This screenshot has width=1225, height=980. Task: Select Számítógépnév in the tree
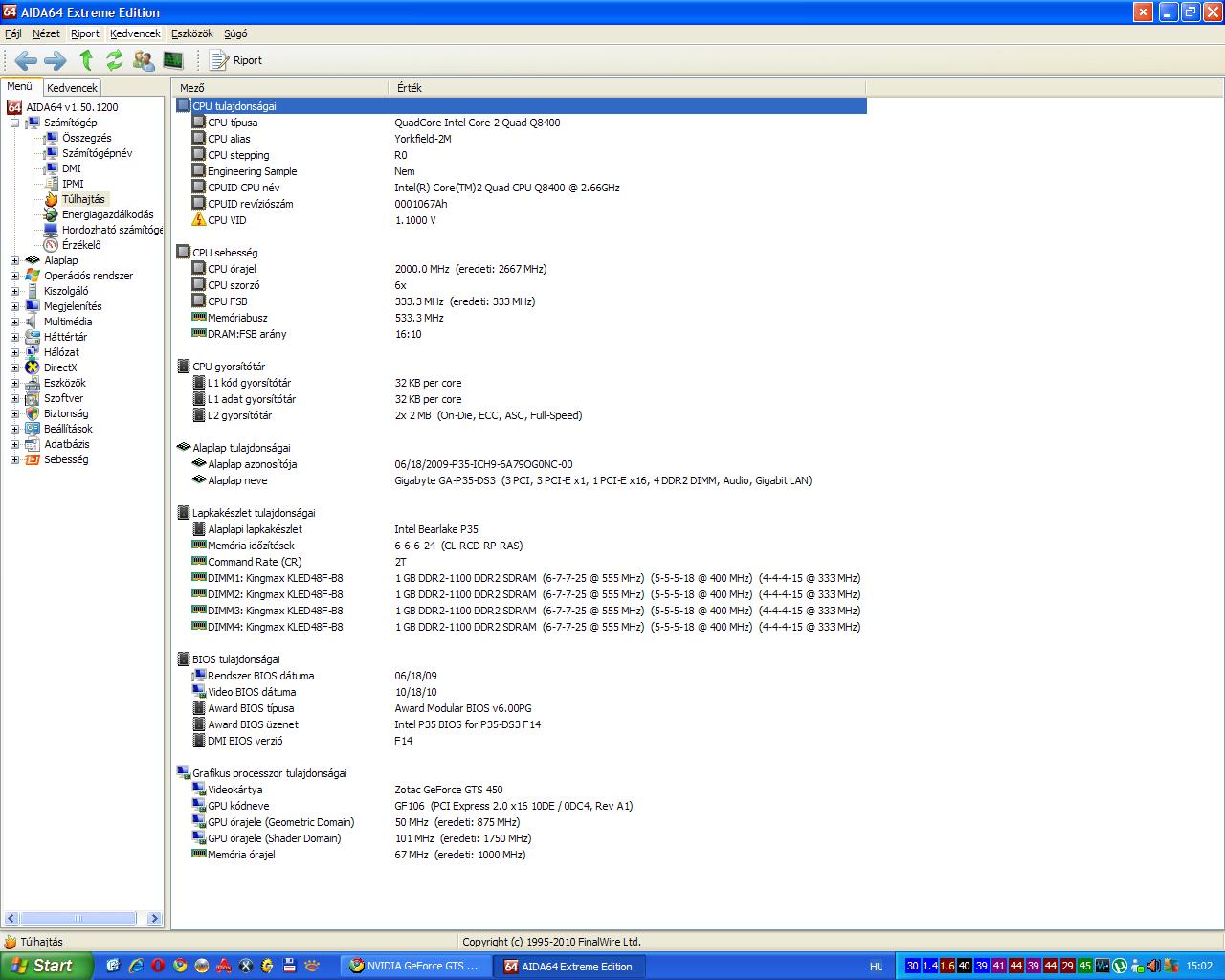point(97,153)
